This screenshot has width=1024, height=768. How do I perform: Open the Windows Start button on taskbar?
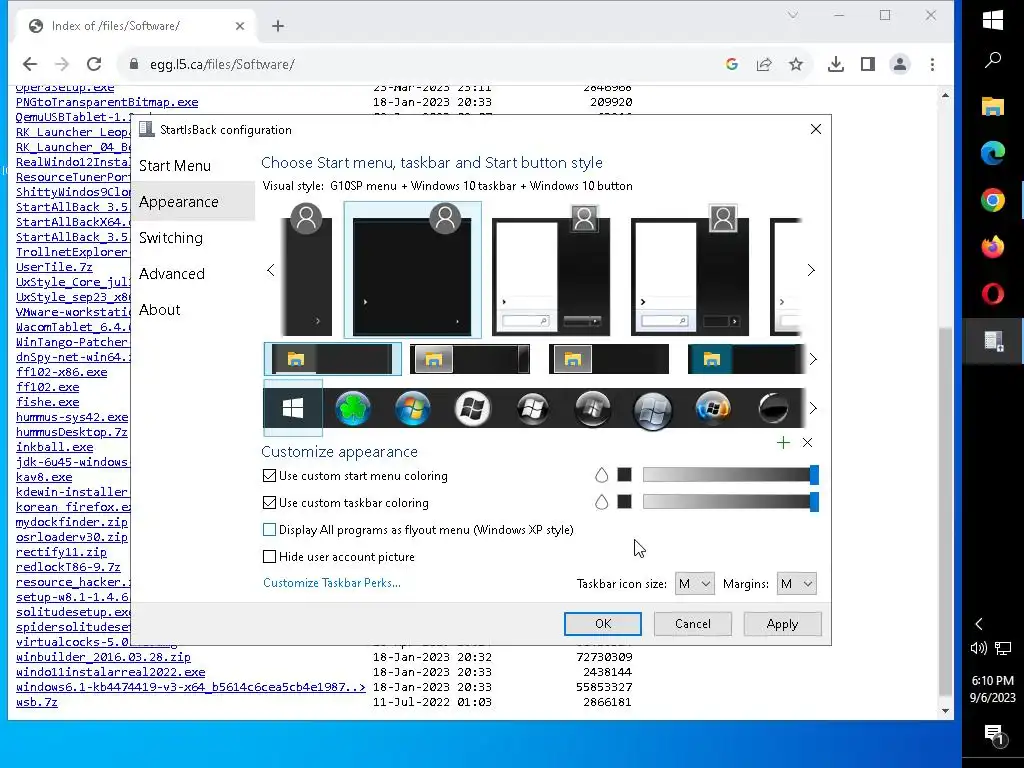[x=993, y=20]
